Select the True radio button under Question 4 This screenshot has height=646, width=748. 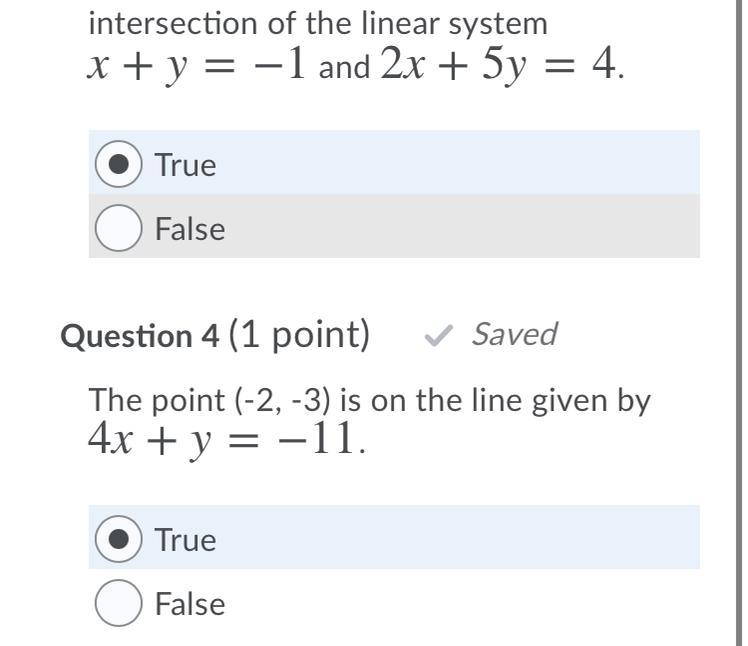click(118, 540)
